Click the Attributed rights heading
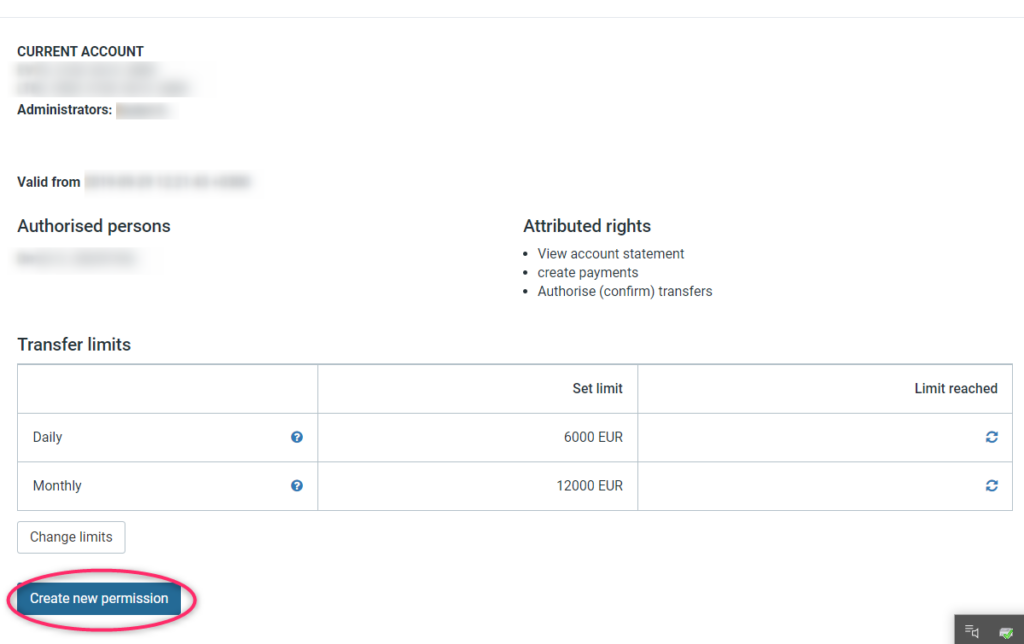The height and width of the screenshot is (644, 1024). (587, 226)
